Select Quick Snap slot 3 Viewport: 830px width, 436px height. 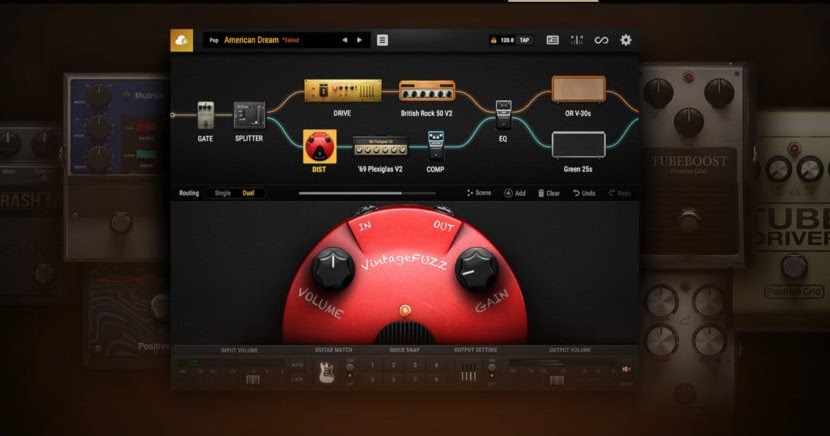[414, 365]
